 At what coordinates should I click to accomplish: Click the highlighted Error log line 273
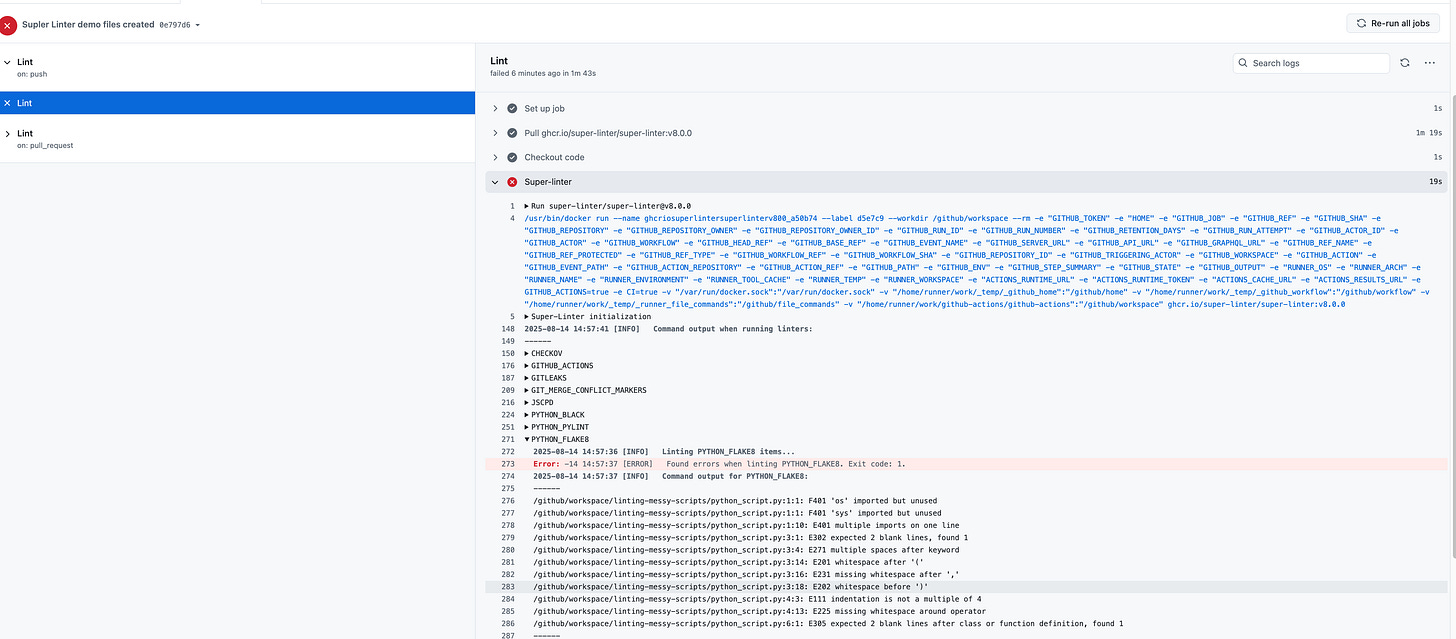(966, 464)
